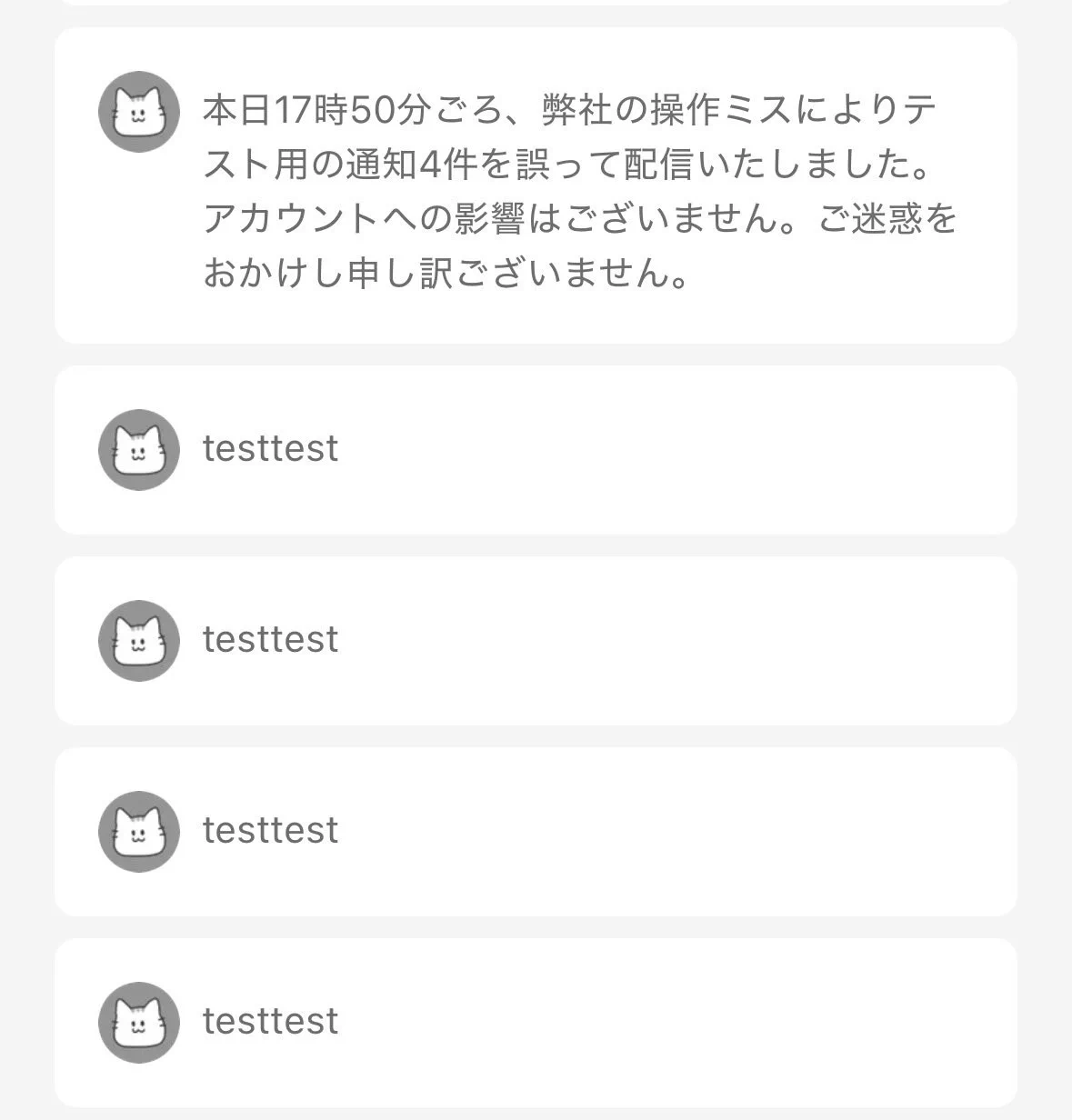Open the first testtest notification text
Viewport: 1072px width, 1120px height.
click(270, 449)
